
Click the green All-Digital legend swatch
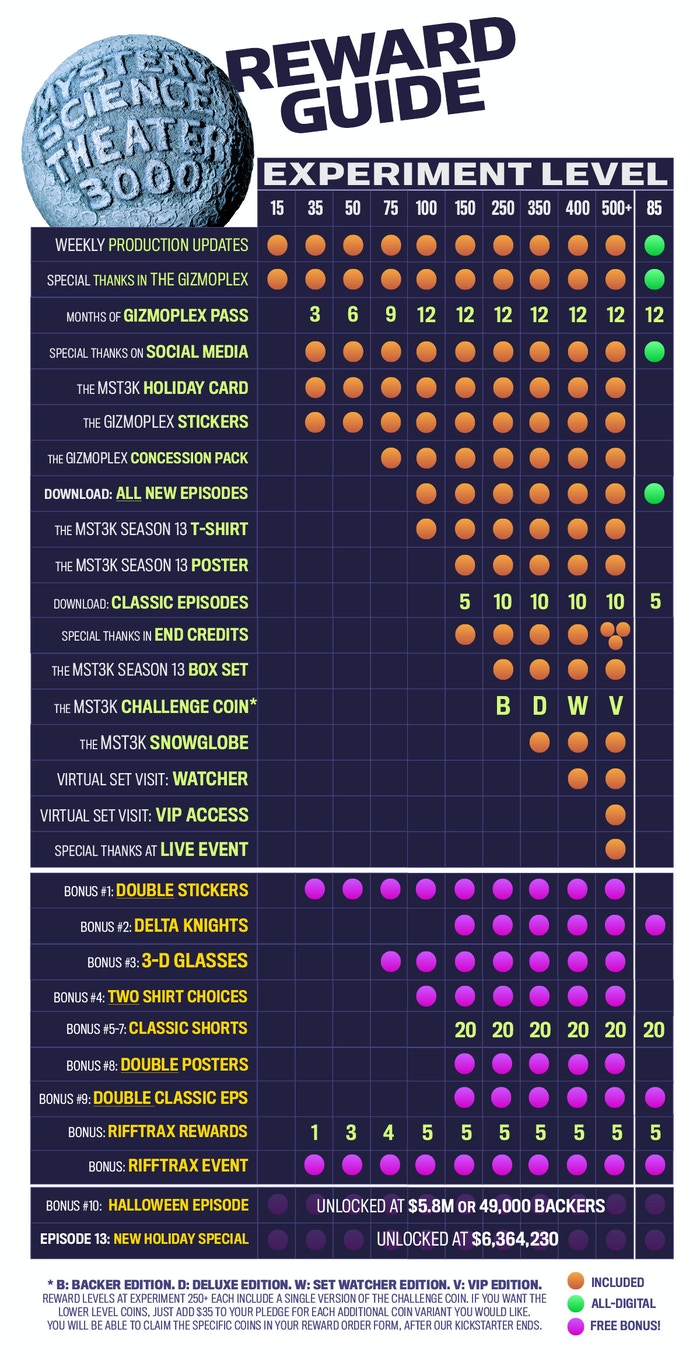point(574,1302)
